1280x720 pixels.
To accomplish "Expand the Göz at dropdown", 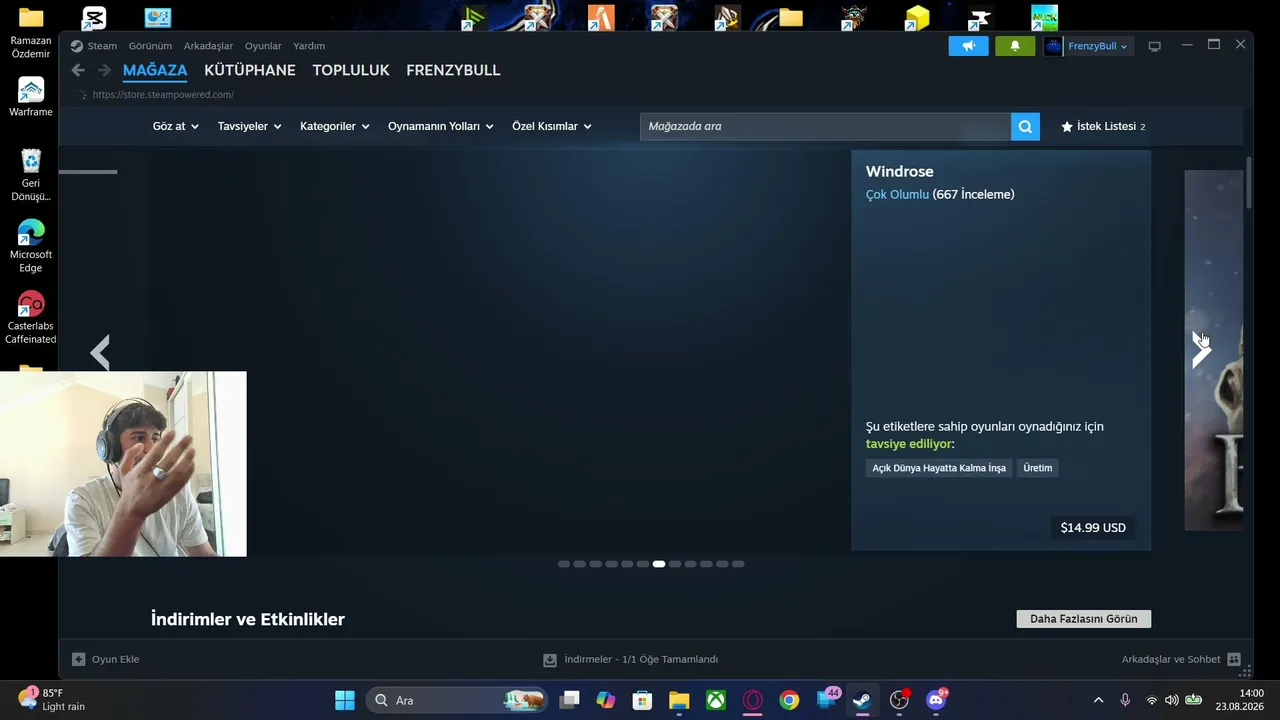I will [x=176, y=127].
